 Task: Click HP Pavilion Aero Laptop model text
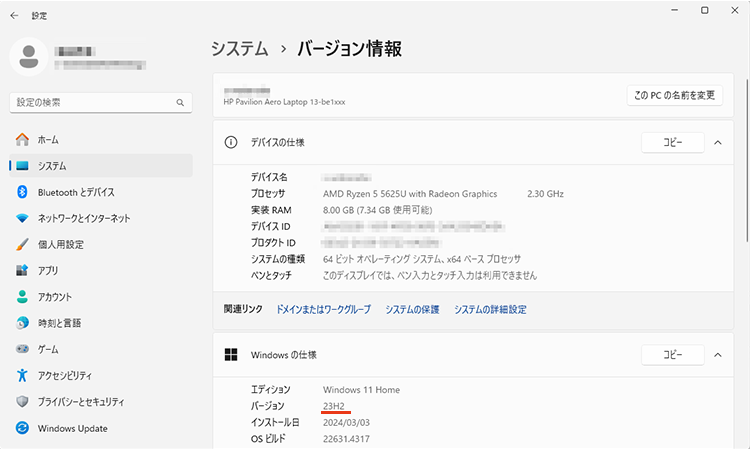point(284,102)
